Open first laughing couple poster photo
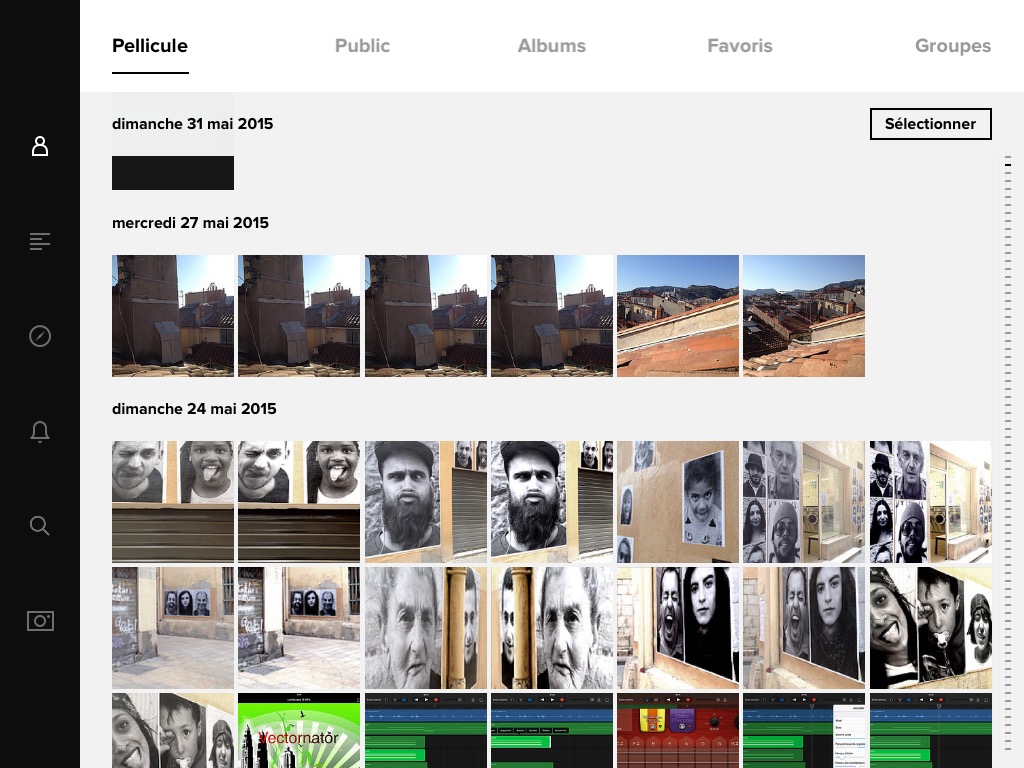The height and width of the screenshot is (768, 1024). pyautogui.click(x=678, y=628)
